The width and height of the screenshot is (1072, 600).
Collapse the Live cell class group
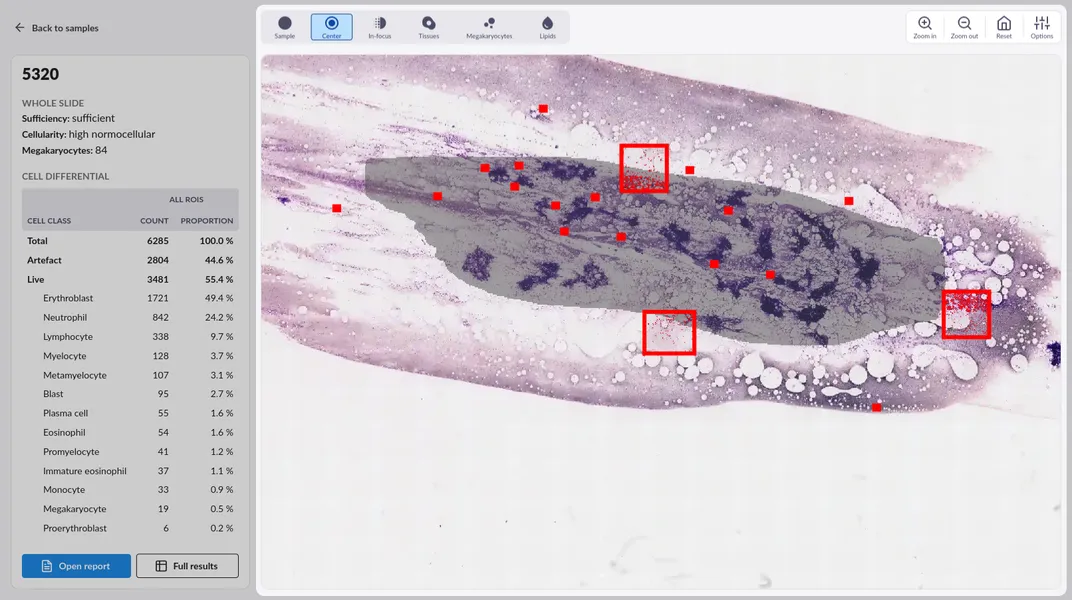pos(36,279)
